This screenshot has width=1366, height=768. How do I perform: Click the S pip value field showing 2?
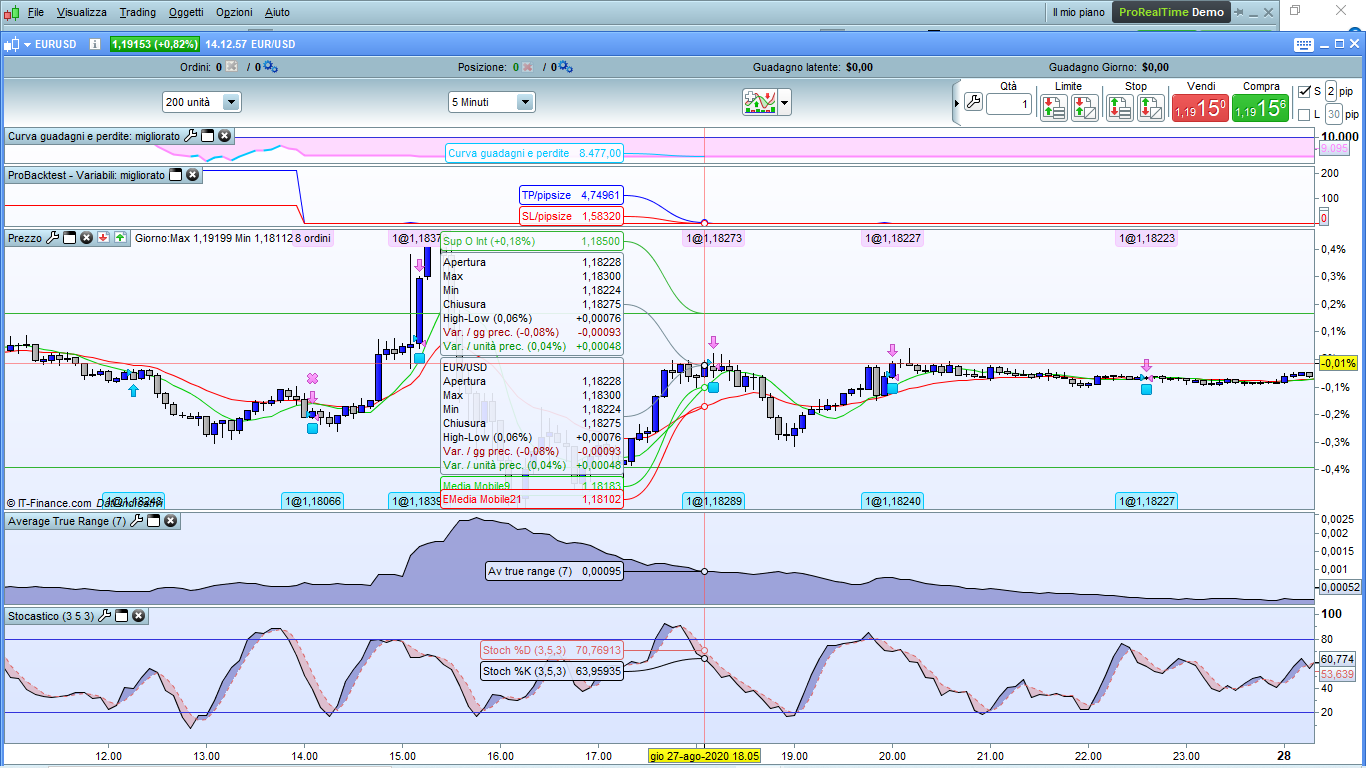(1331, 91)
